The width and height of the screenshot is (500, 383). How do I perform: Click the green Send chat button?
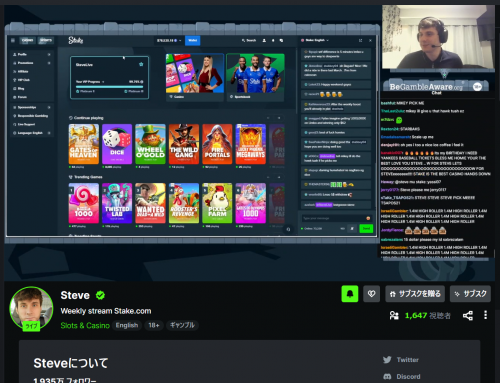(366, 228)
